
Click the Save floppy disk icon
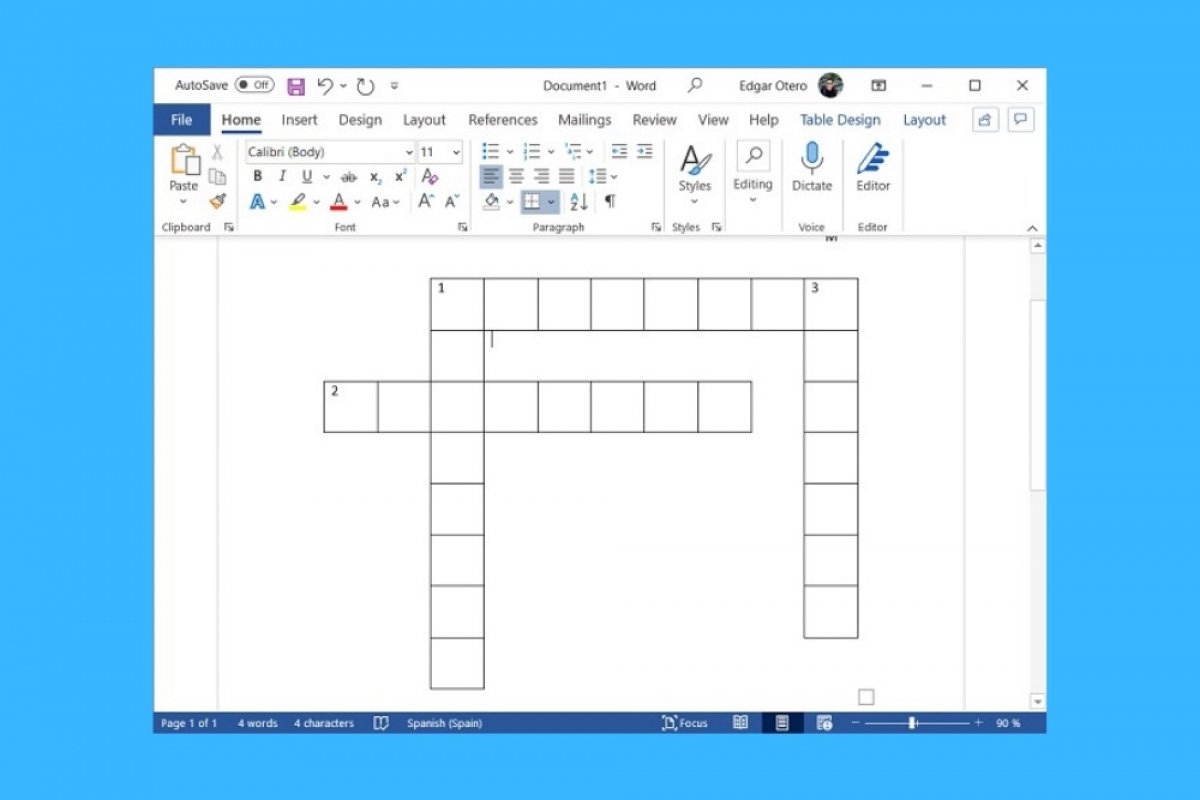296,86
